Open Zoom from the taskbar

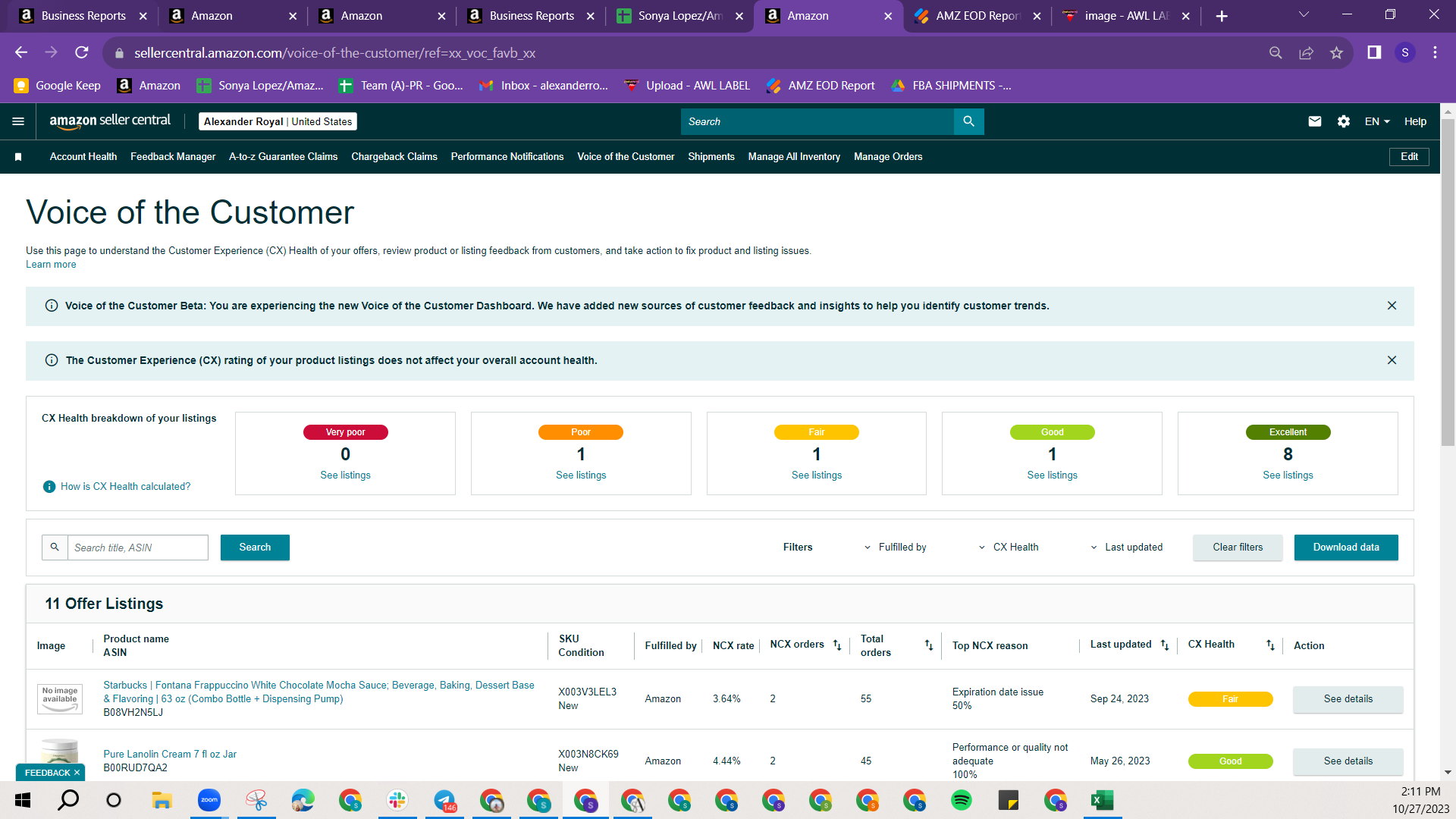[209, 800]
